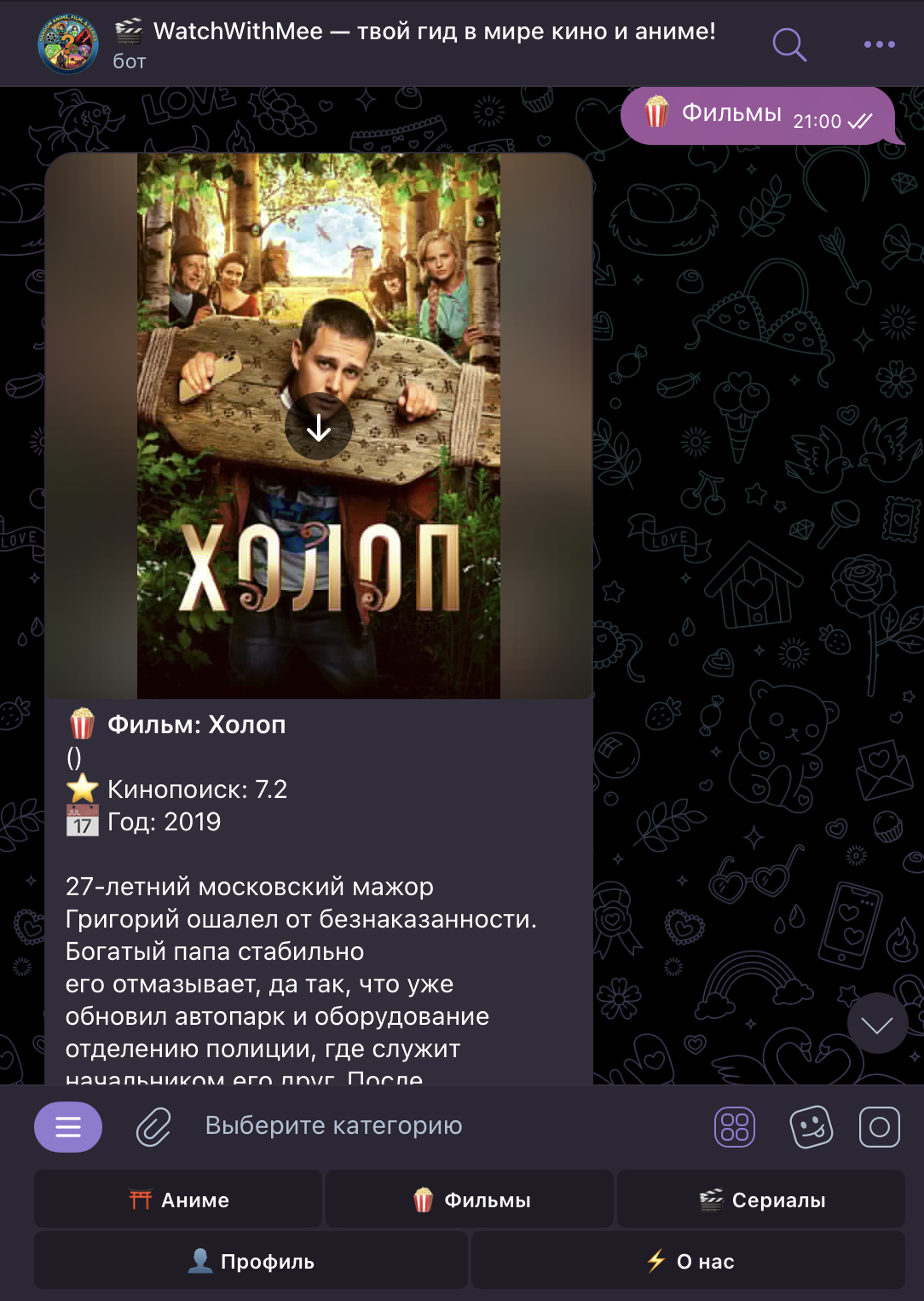Select the Сериалы category button
Screen dimensions: 924x1301
(761, 1199)
